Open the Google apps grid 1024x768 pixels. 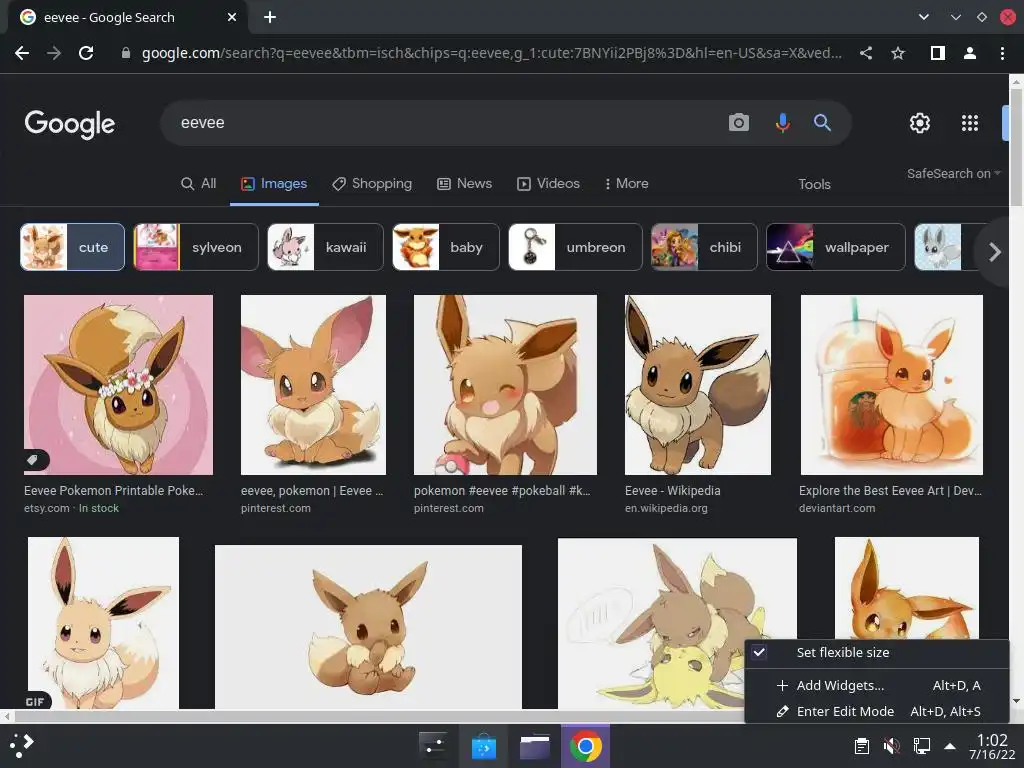point(970,123)
